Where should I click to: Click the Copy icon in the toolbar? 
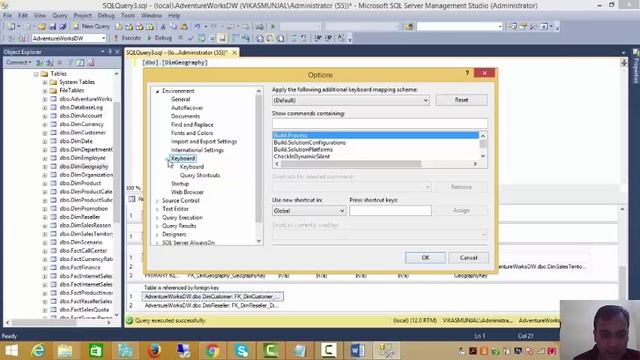pos(173,27)
